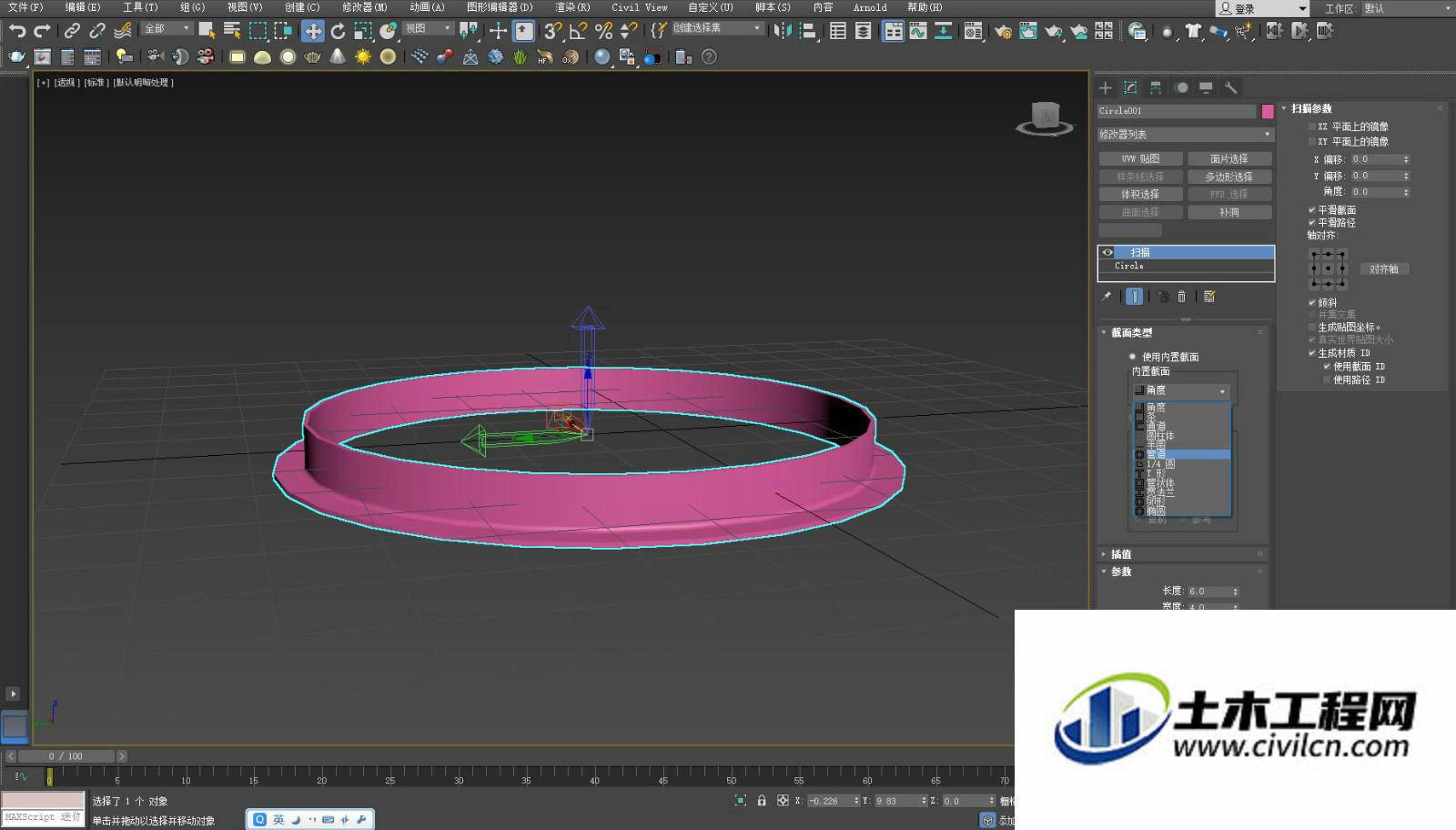This screenshot has width=1456, height=830.
Task: Select the Select and Rotate tool
Action: (x=339, y=31)
